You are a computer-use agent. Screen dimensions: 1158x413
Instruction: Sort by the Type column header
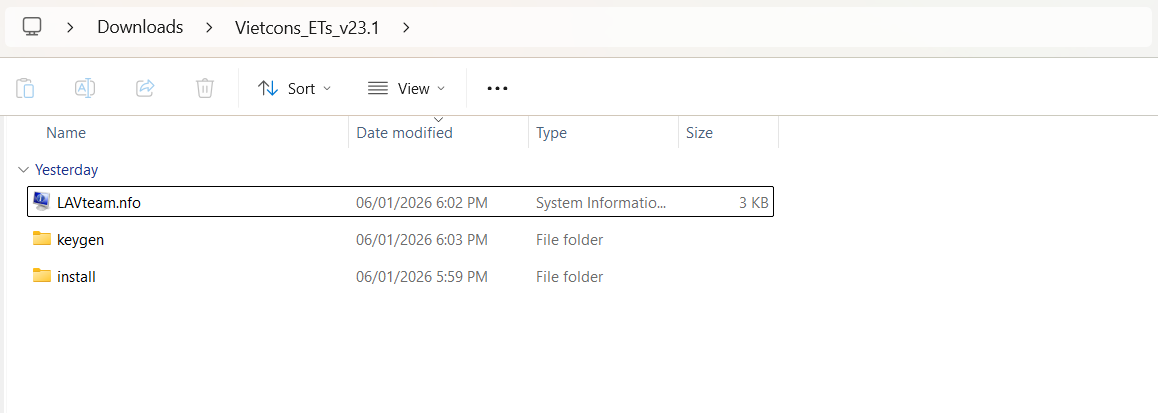pyautogui.click(x=551, y=133)
